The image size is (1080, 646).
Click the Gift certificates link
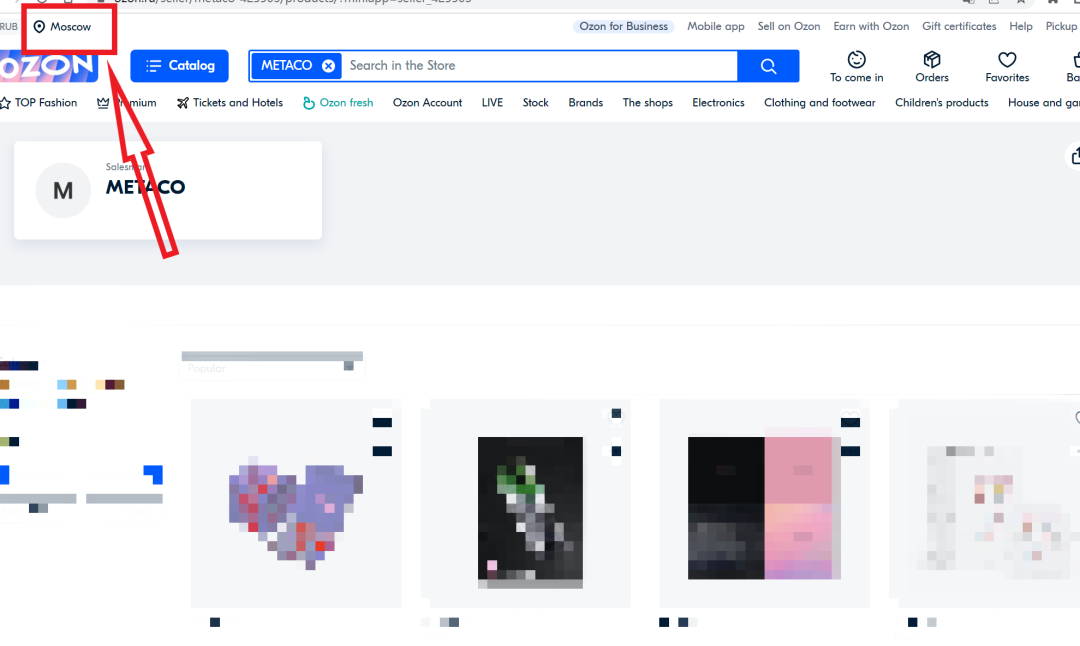click(x=959, y=26)
